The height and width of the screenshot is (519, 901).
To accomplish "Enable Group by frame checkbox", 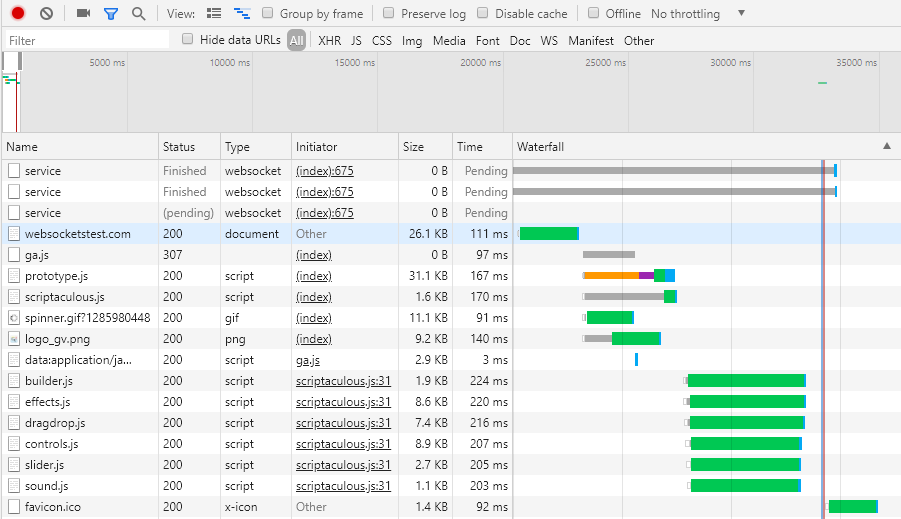I will coord(267,13).
